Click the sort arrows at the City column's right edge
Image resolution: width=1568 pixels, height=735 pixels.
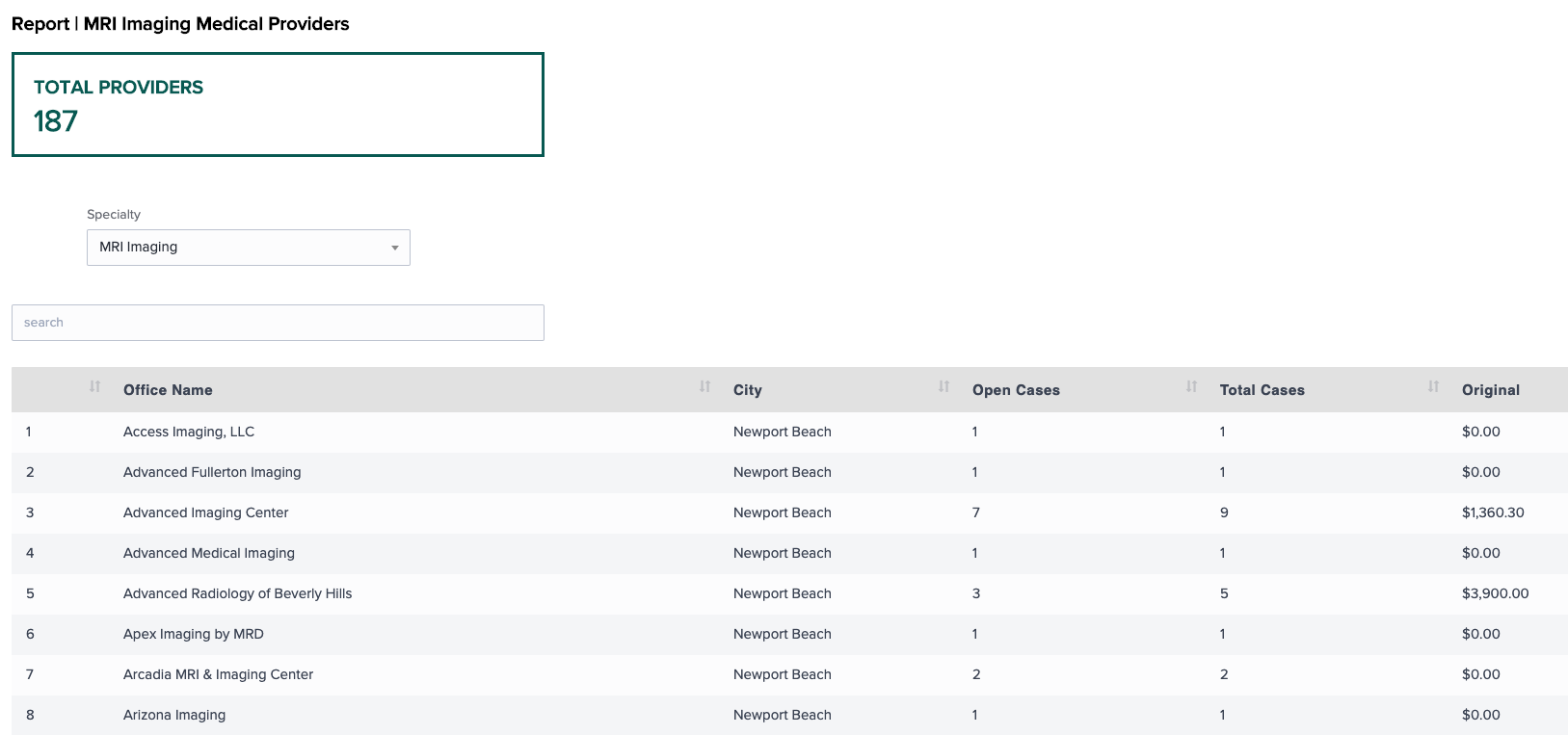(x=943, y=387)
